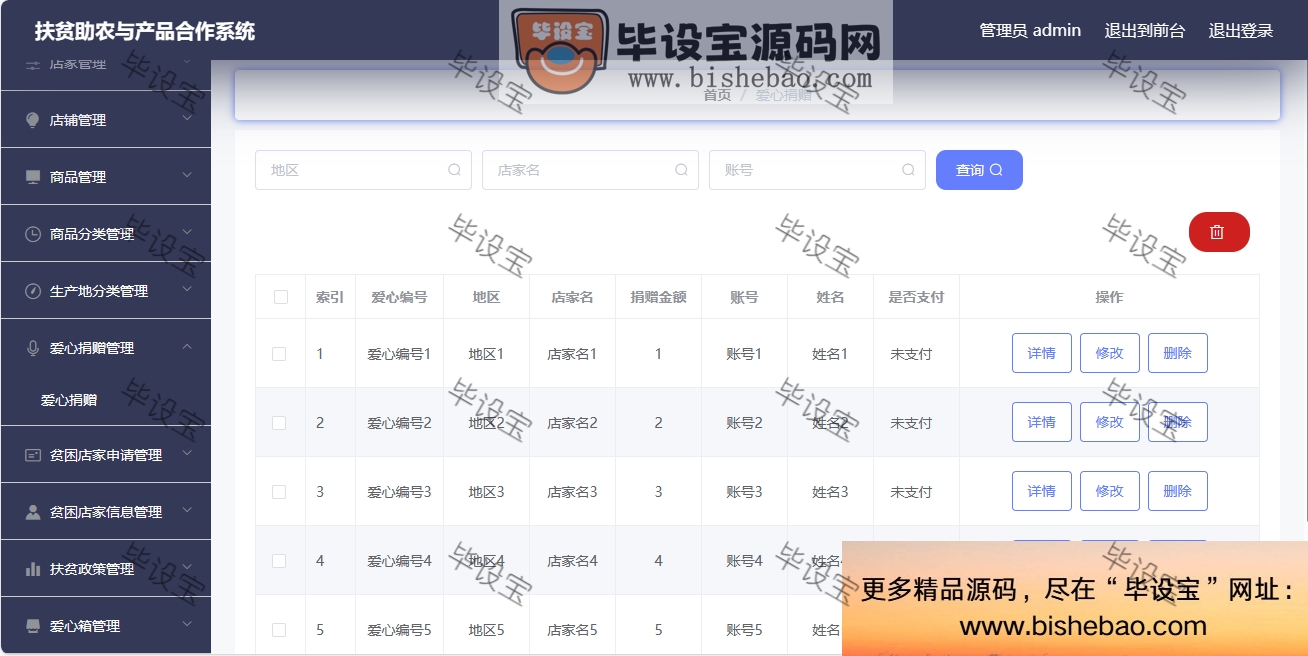The height and width of the screenshot is (656, 1308).
Task: Click the red trash delete button
Action: click(x=1219, y=232)
